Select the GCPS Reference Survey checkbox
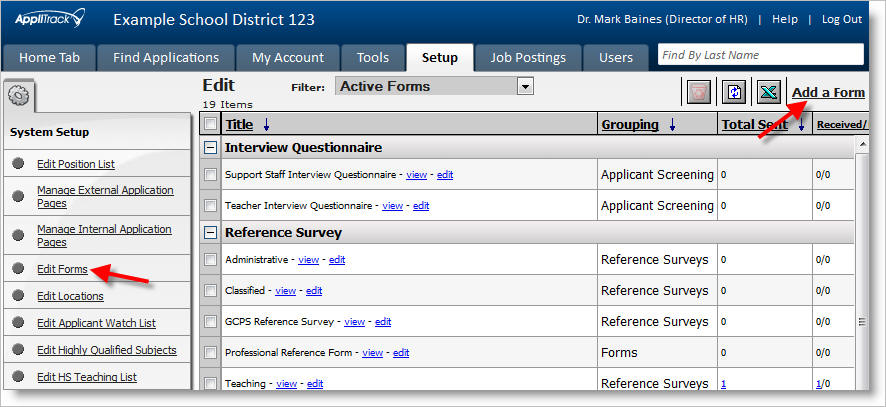Viewport: 886px width, 407px height. click(x=210, y=322)
